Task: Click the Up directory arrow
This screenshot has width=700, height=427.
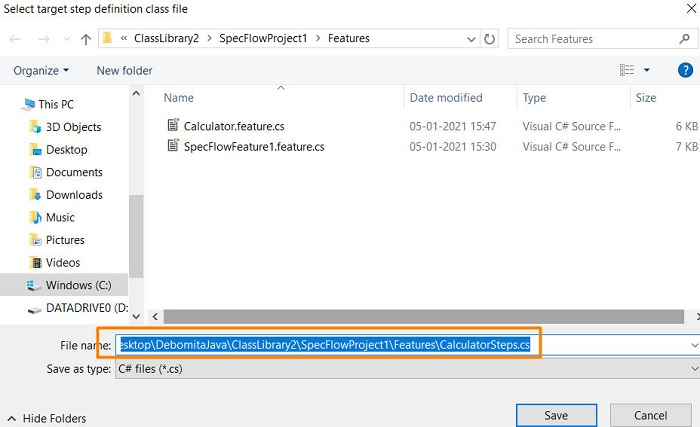Action: click(x=84, y=39)
